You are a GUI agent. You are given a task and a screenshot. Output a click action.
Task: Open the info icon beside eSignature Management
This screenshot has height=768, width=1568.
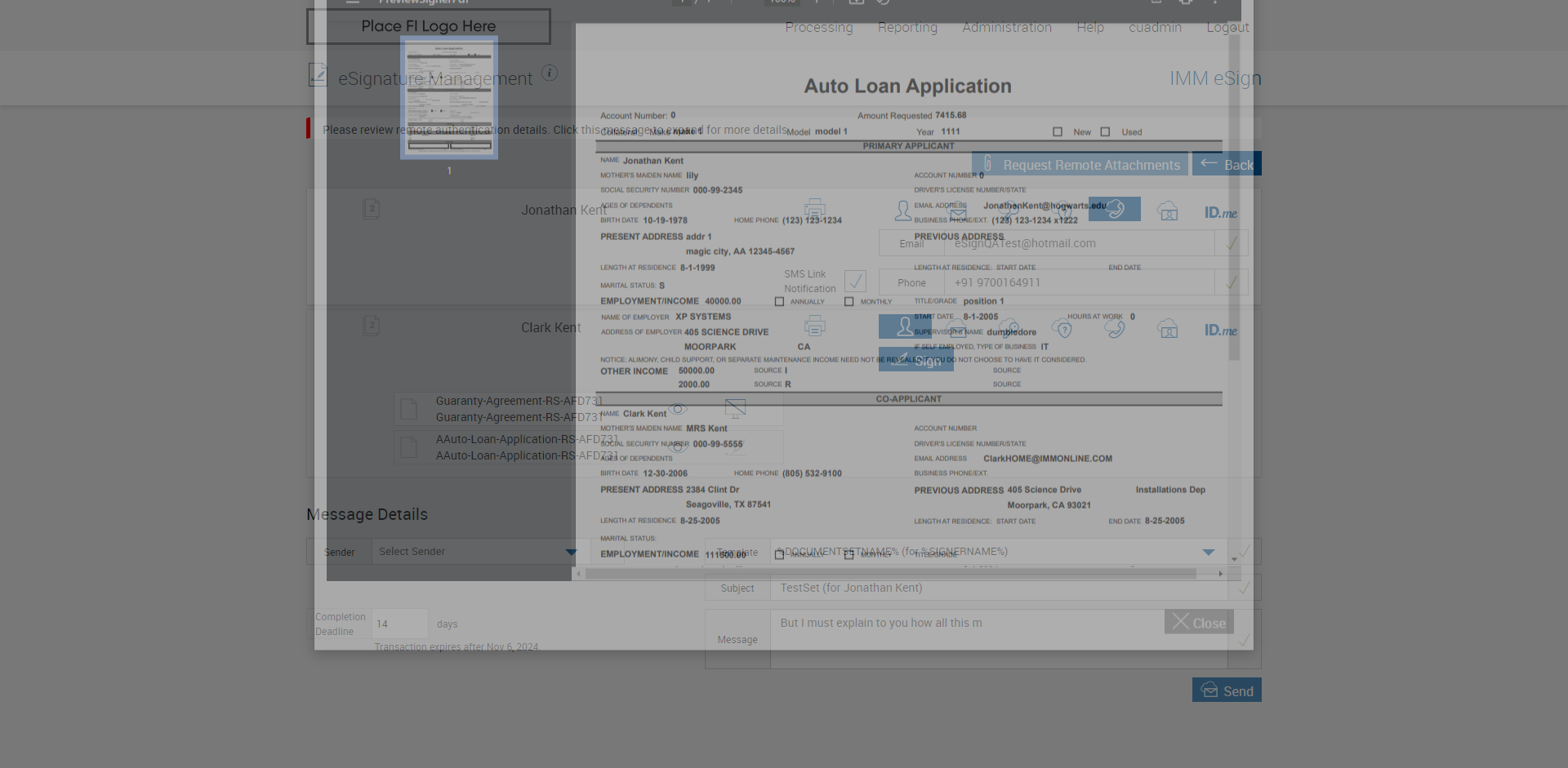(x=550, y=73)
